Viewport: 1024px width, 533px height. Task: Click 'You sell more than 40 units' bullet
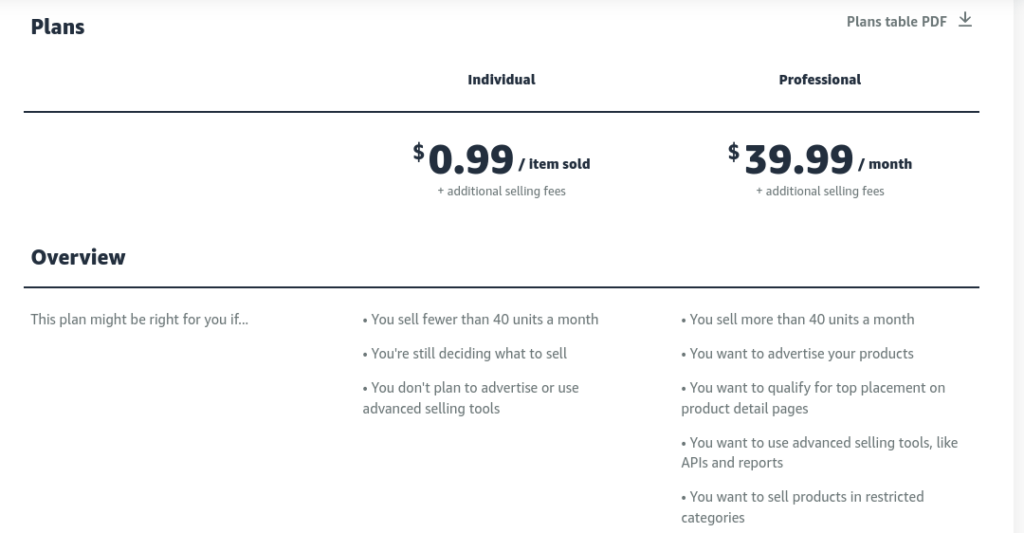(798, 319)
